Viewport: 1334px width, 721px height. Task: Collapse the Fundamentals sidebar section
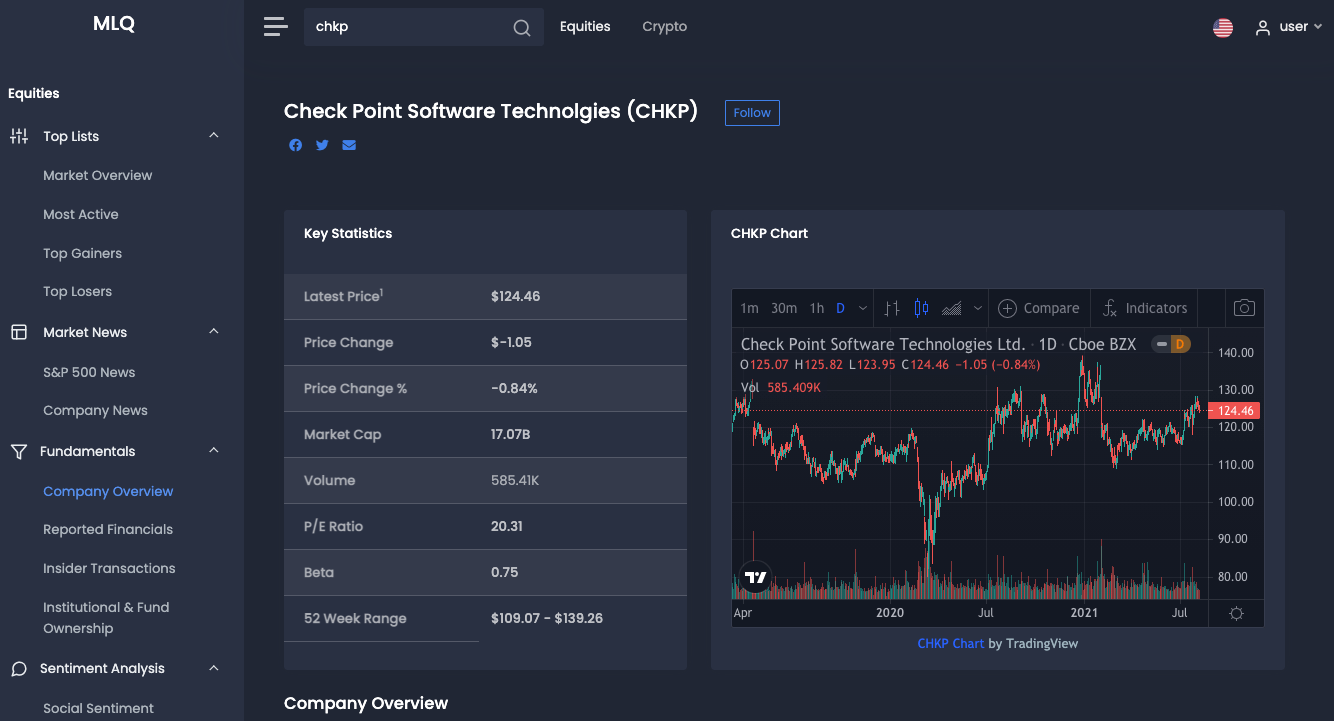(x=212, y=450)
